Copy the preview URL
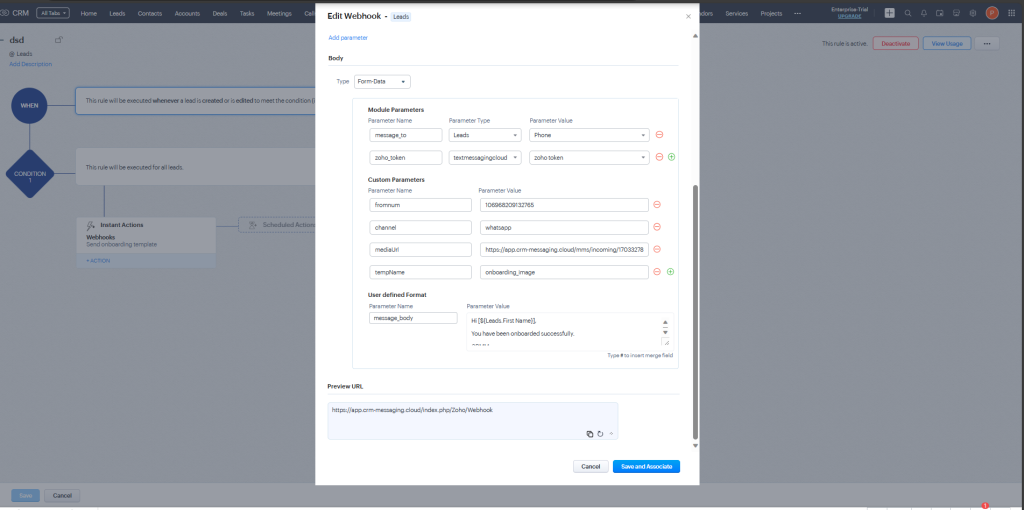1024x510 pixels. [590, 434]
